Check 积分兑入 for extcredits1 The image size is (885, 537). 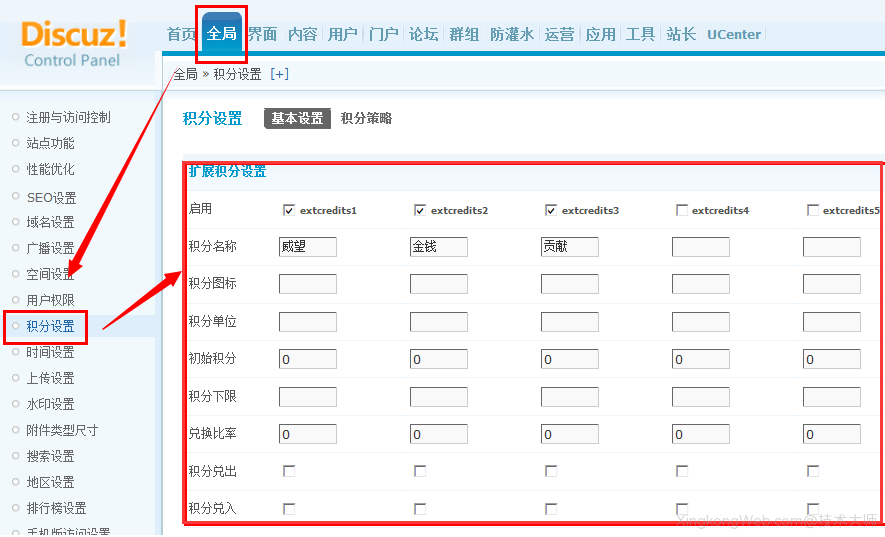(x=289, y=509)
